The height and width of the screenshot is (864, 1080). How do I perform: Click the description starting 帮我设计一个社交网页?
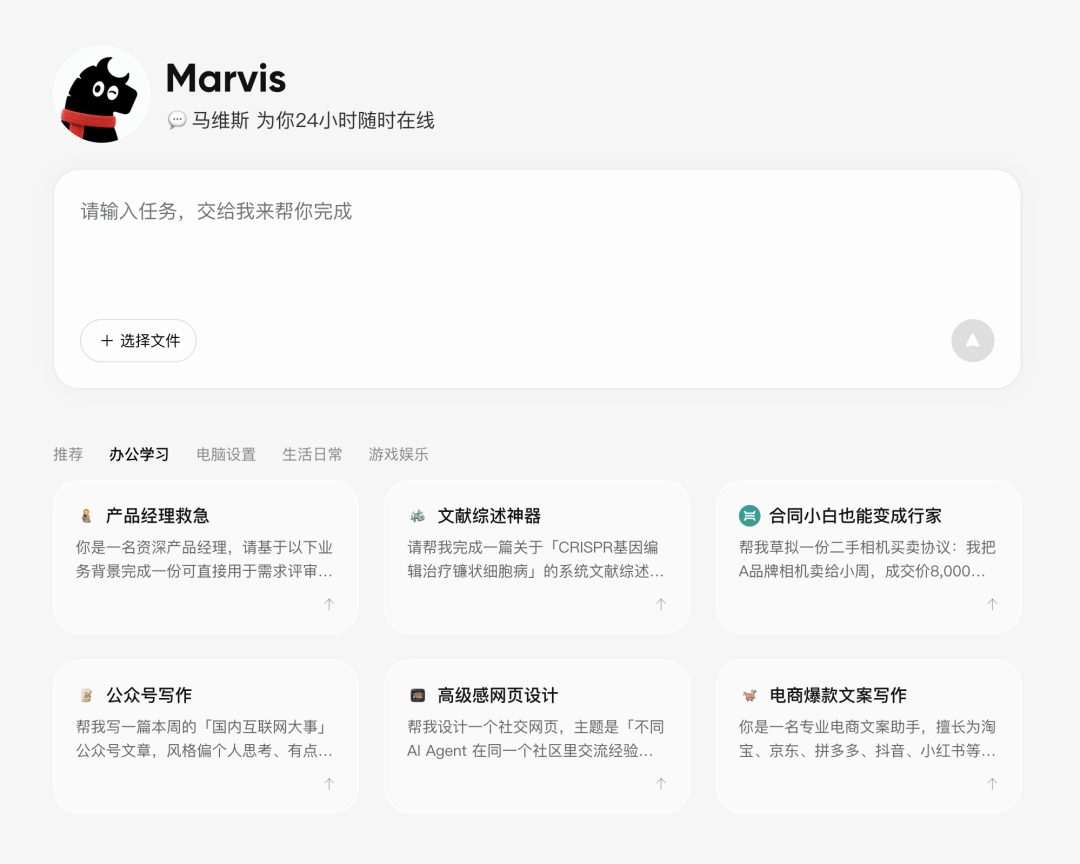[x=536, y=738]
